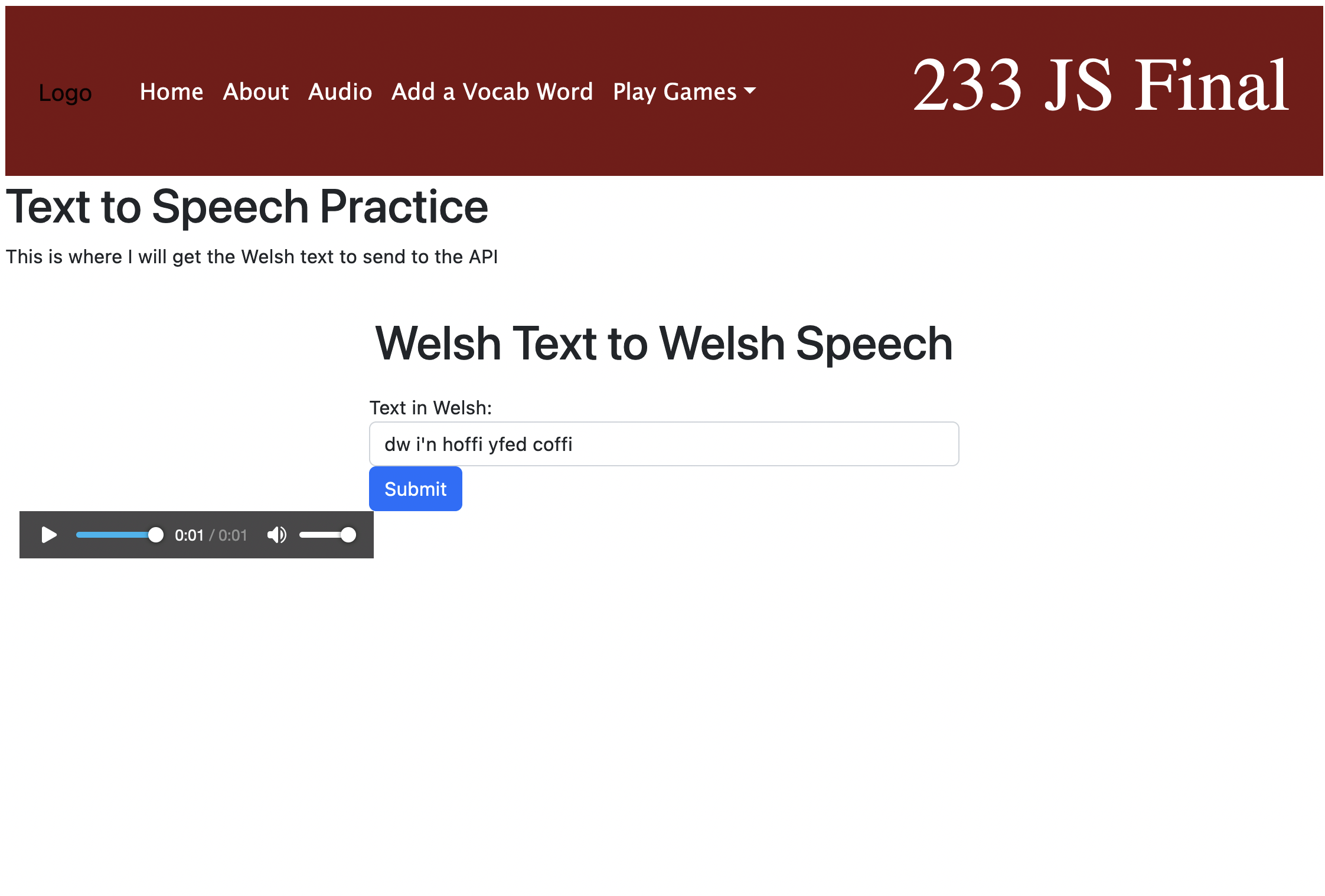Click the Welsh text input field

tap(662, 444)
